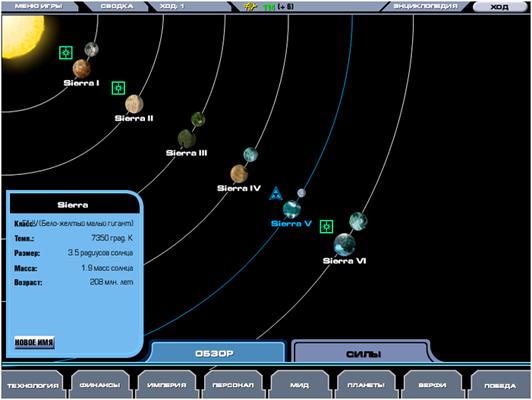Click the Sierra II label

tap(134, 118)
